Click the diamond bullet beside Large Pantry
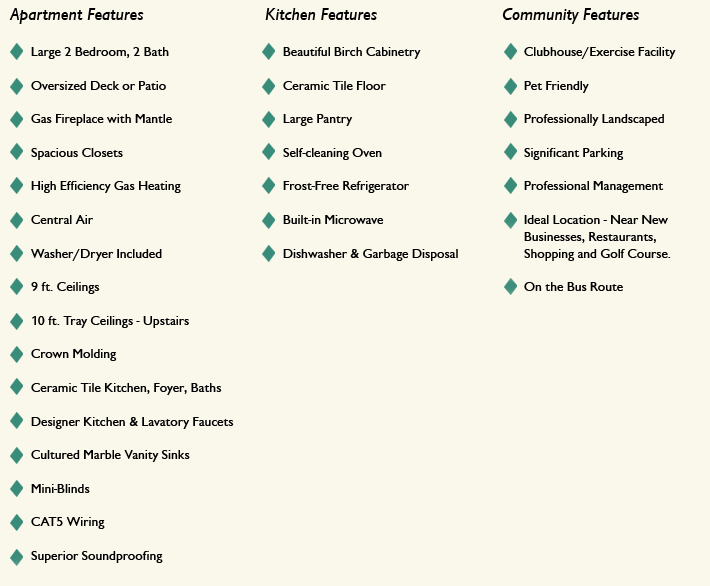Screen dimensions: 710x586 click(268, 119)
